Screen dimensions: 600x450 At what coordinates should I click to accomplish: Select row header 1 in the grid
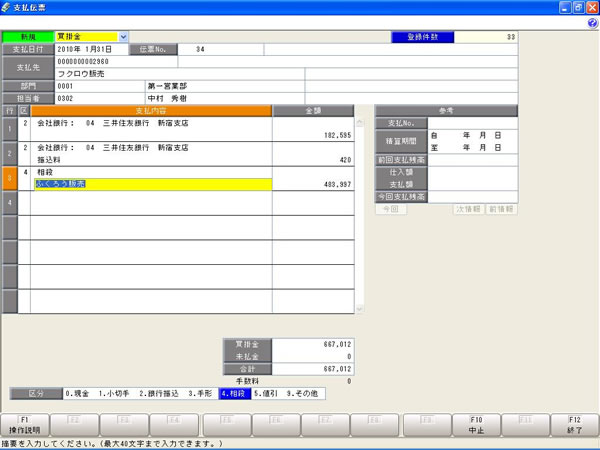(x=10, y=129)
